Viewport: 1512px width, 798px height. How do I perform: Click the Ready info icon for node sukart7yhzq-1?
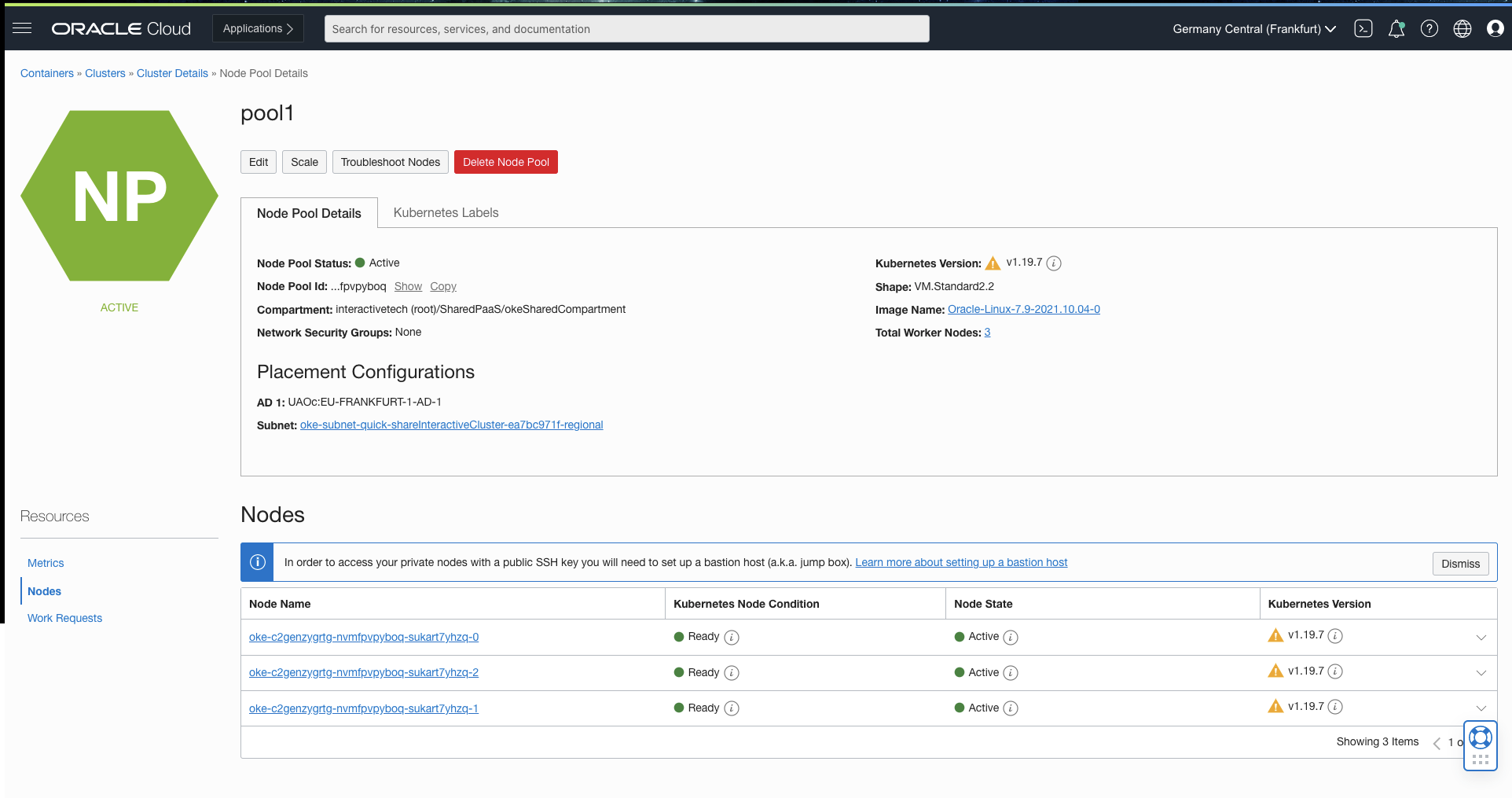pos(732,708)
